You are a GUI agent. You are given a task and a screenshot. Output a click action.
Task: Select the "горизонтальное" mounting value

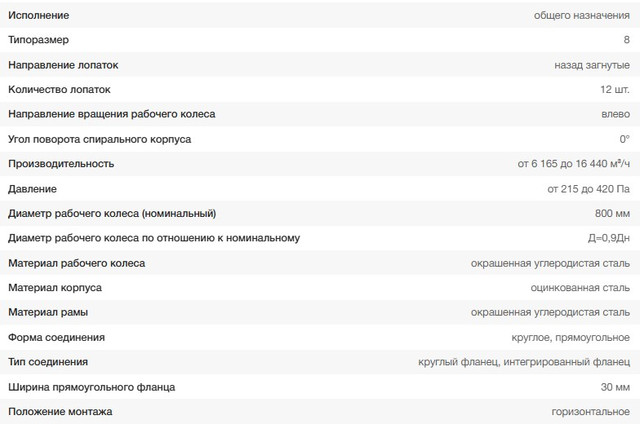[590, 412]
